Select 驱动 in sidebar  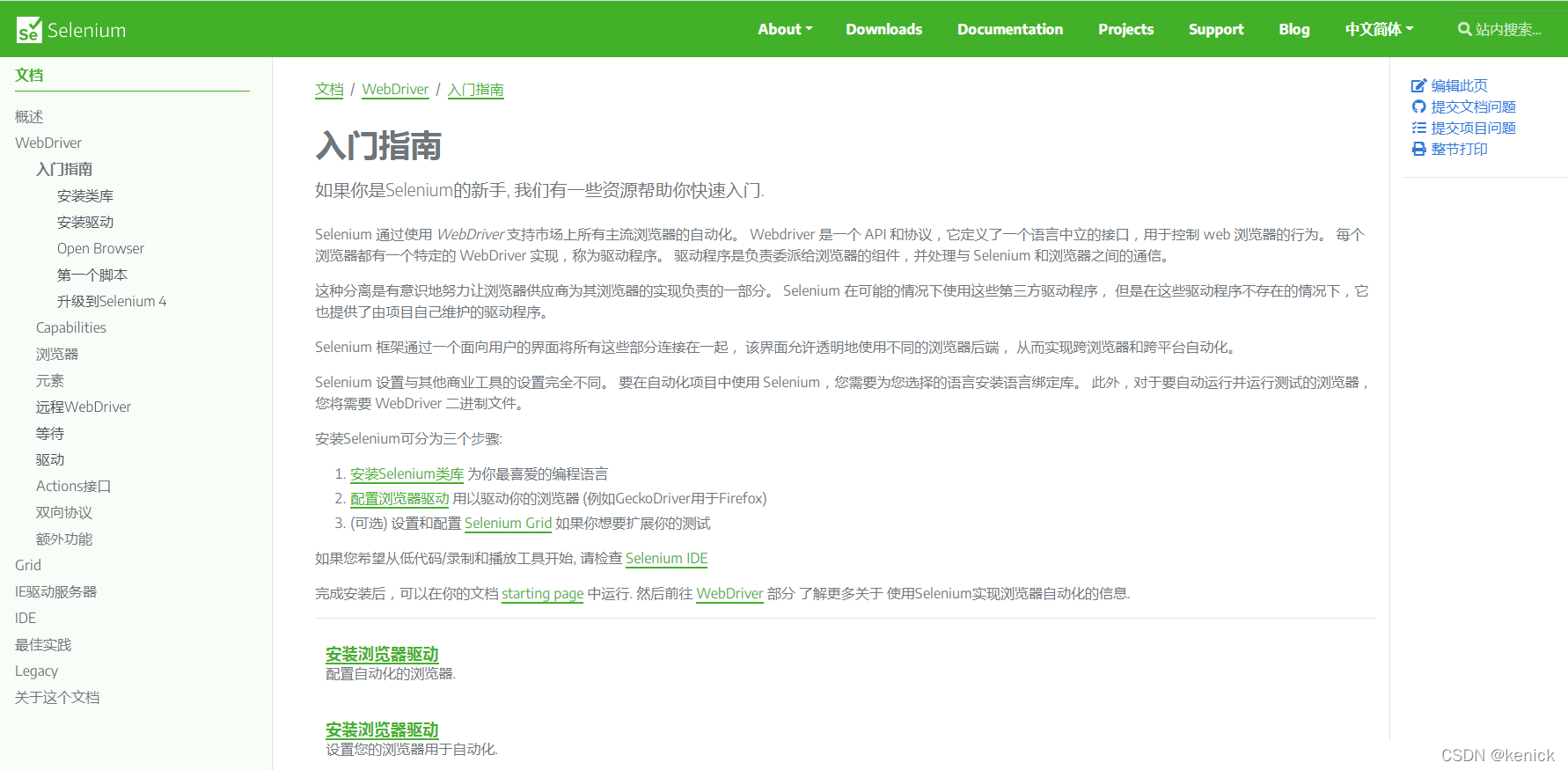point(50,459)
